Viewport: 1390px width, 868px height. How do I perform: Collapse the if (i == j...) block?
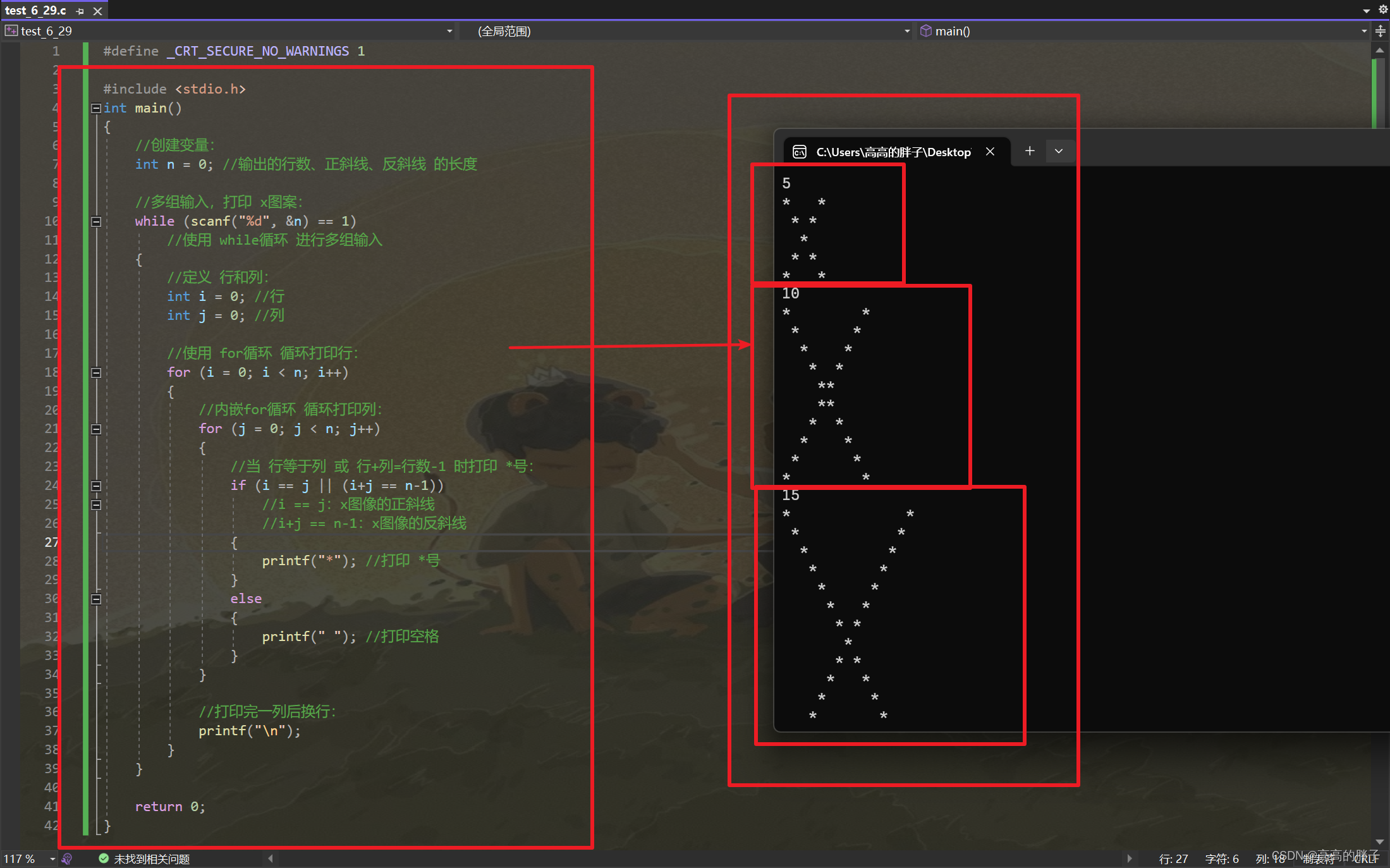point(96,486)
